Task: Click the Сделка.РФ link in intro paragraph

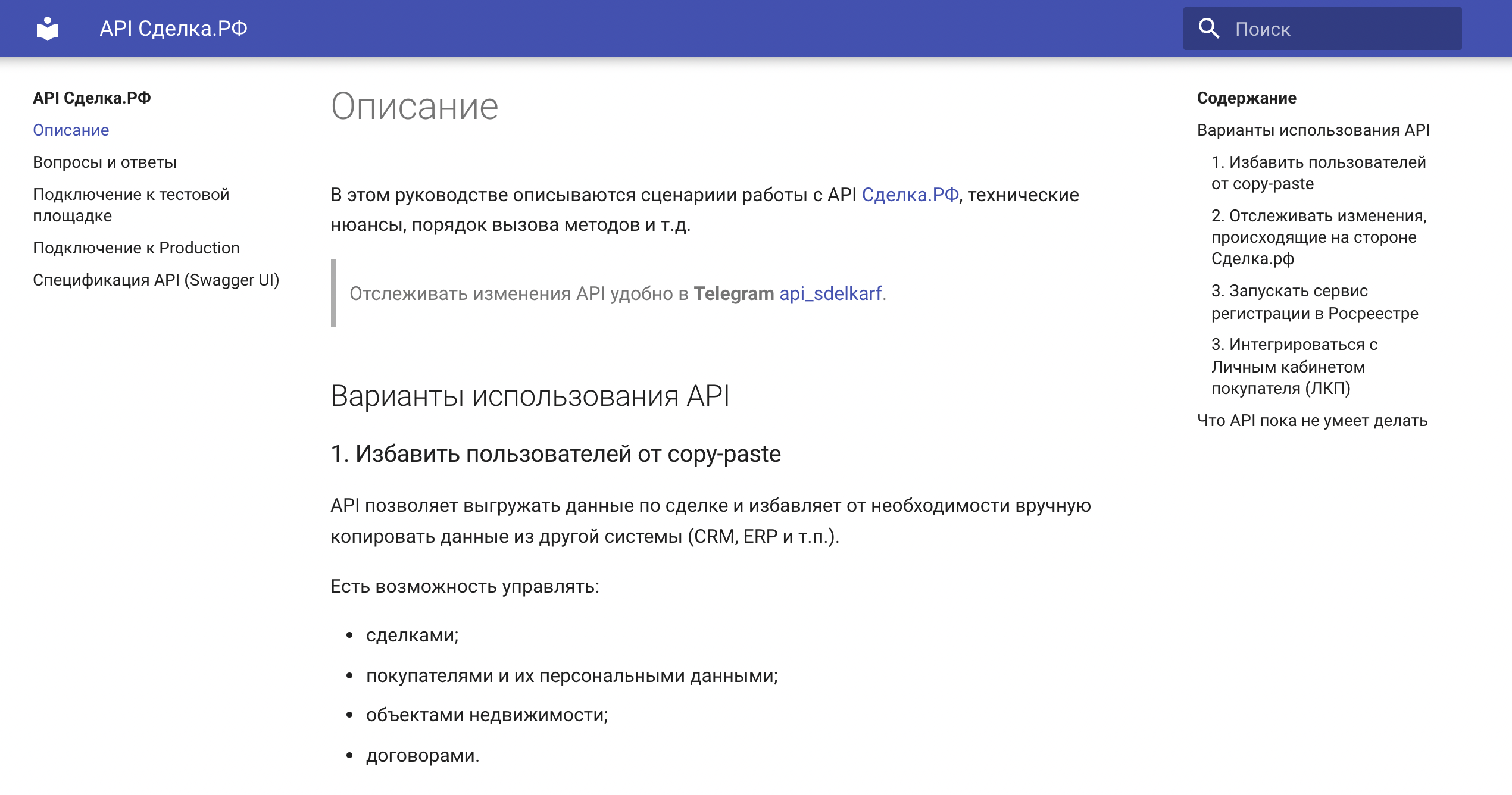Action: pyautogui.click(x=910, y=195)
